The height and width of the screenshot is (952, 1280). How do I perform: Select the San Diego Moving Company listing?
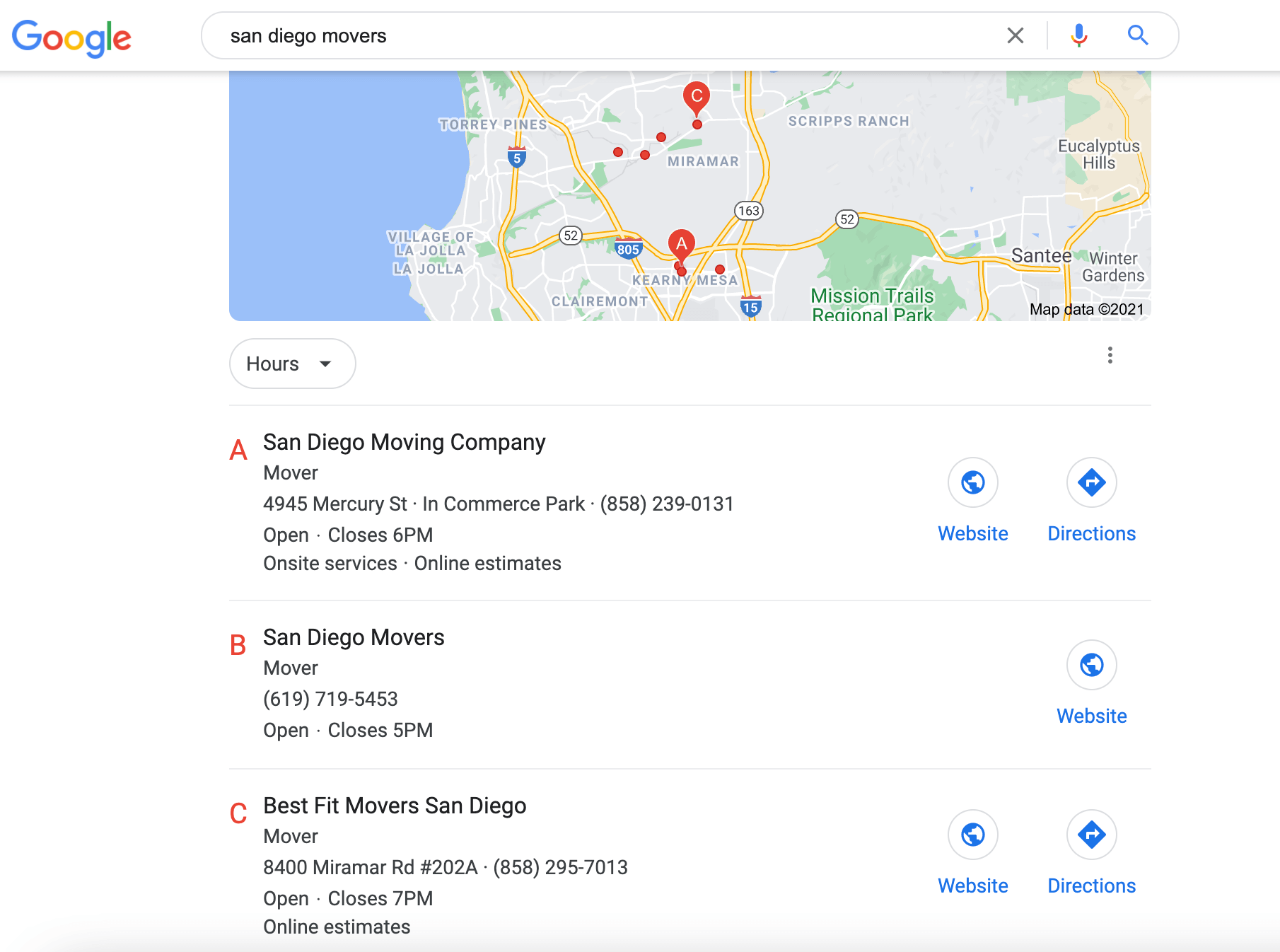404,442
